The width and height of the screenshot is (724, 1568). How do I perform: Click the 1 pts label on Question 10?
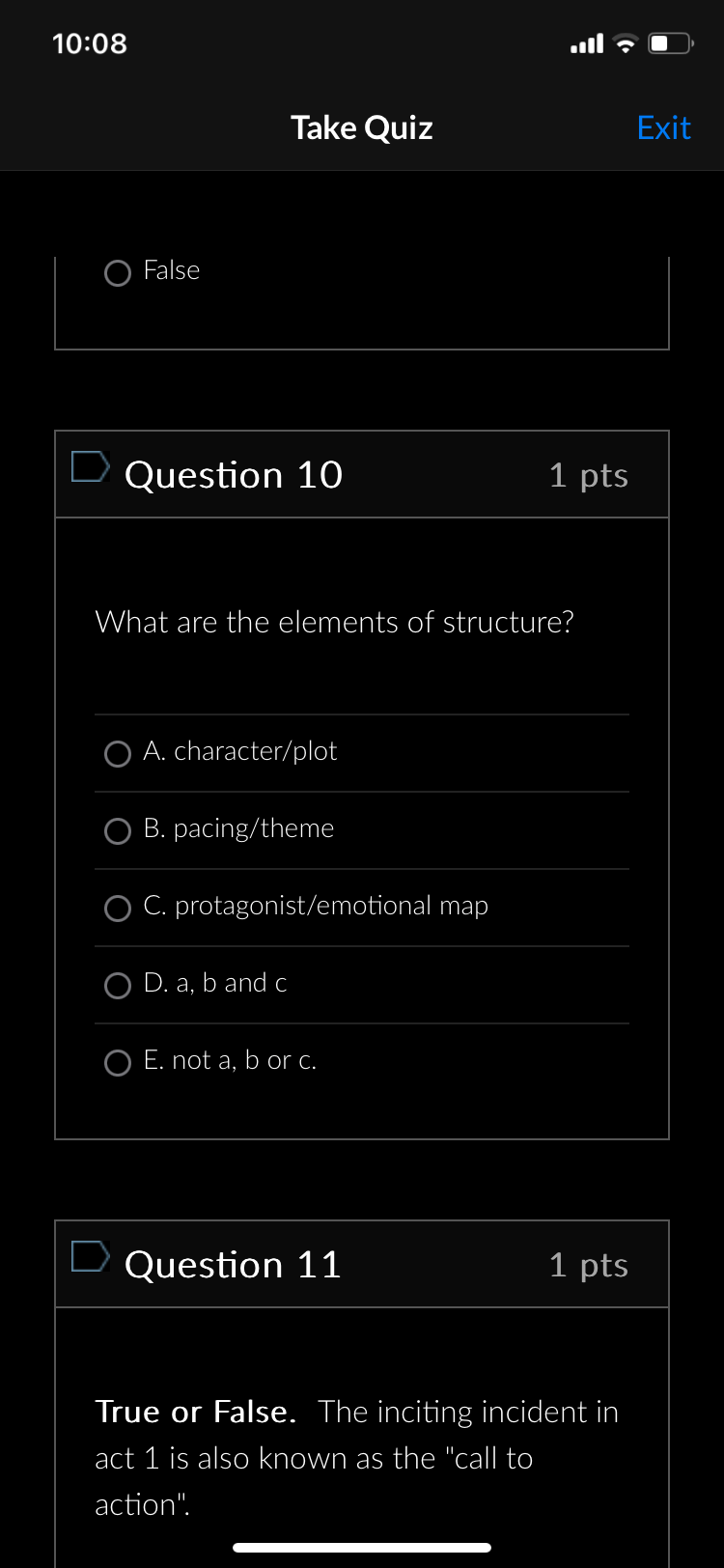[x=588, y=474]
